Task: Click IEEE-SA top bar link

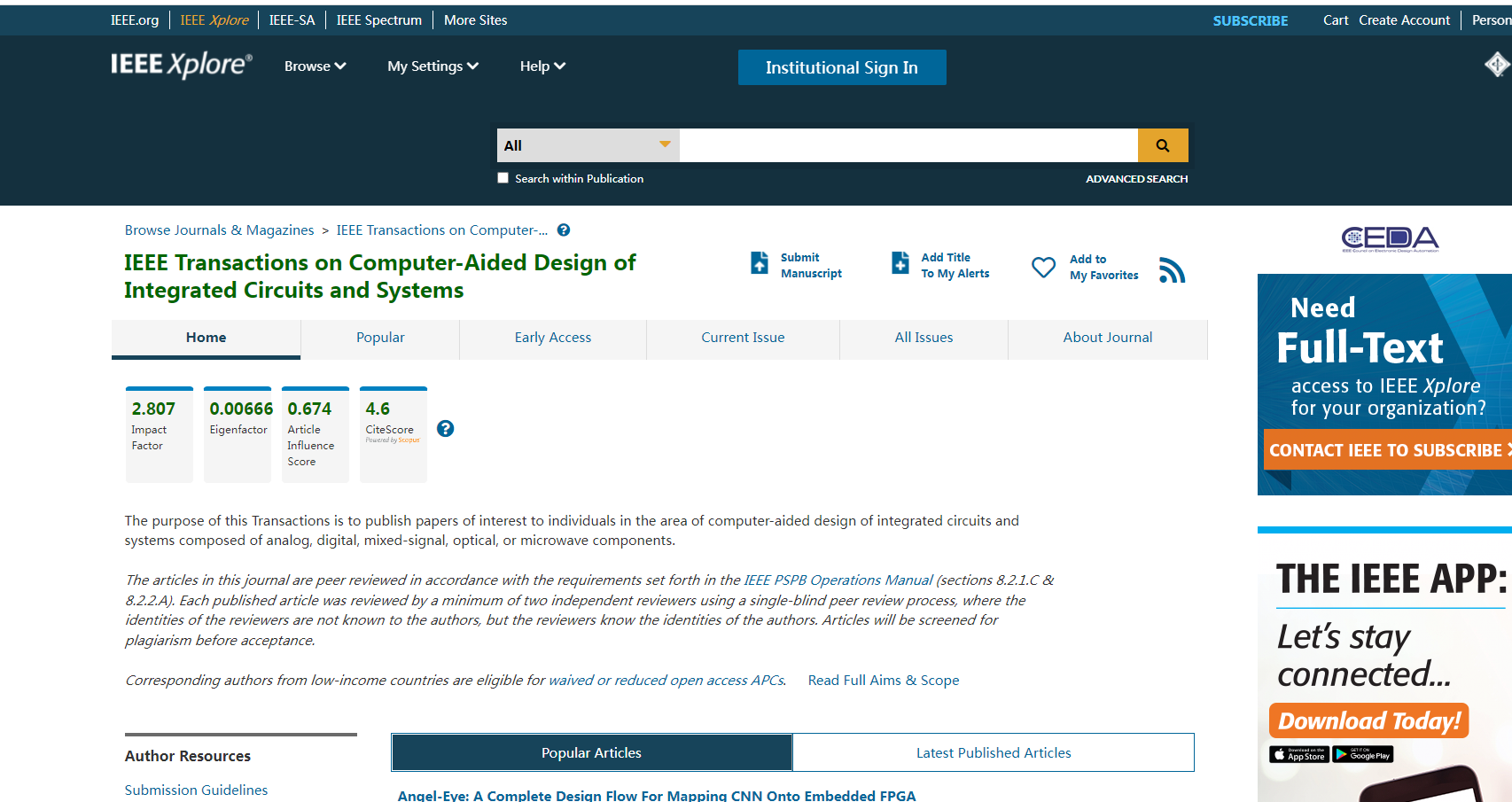Action: point(292,20)
